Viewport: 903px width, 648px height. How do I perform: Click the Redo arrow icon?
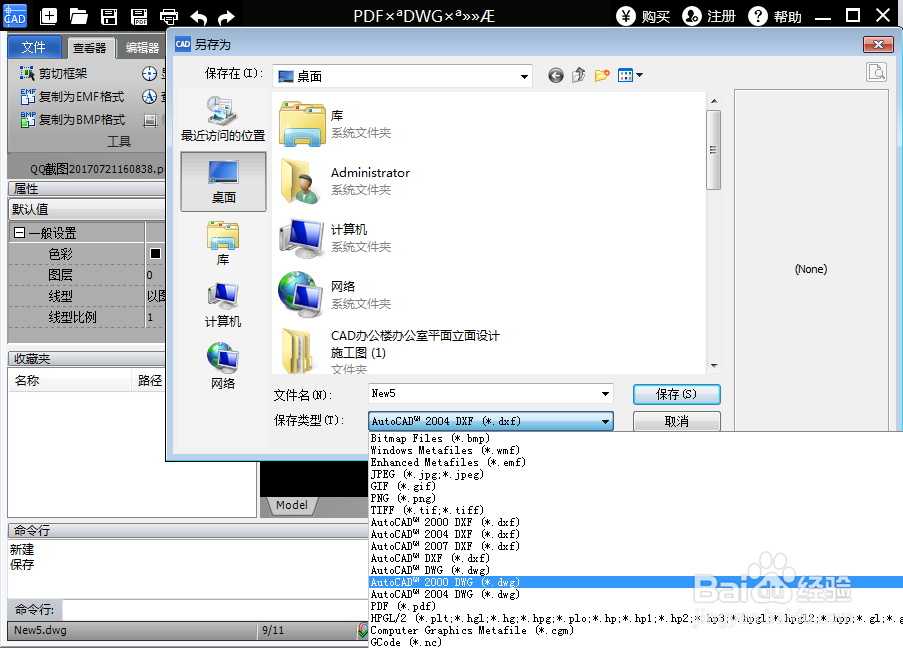point(226,17)
